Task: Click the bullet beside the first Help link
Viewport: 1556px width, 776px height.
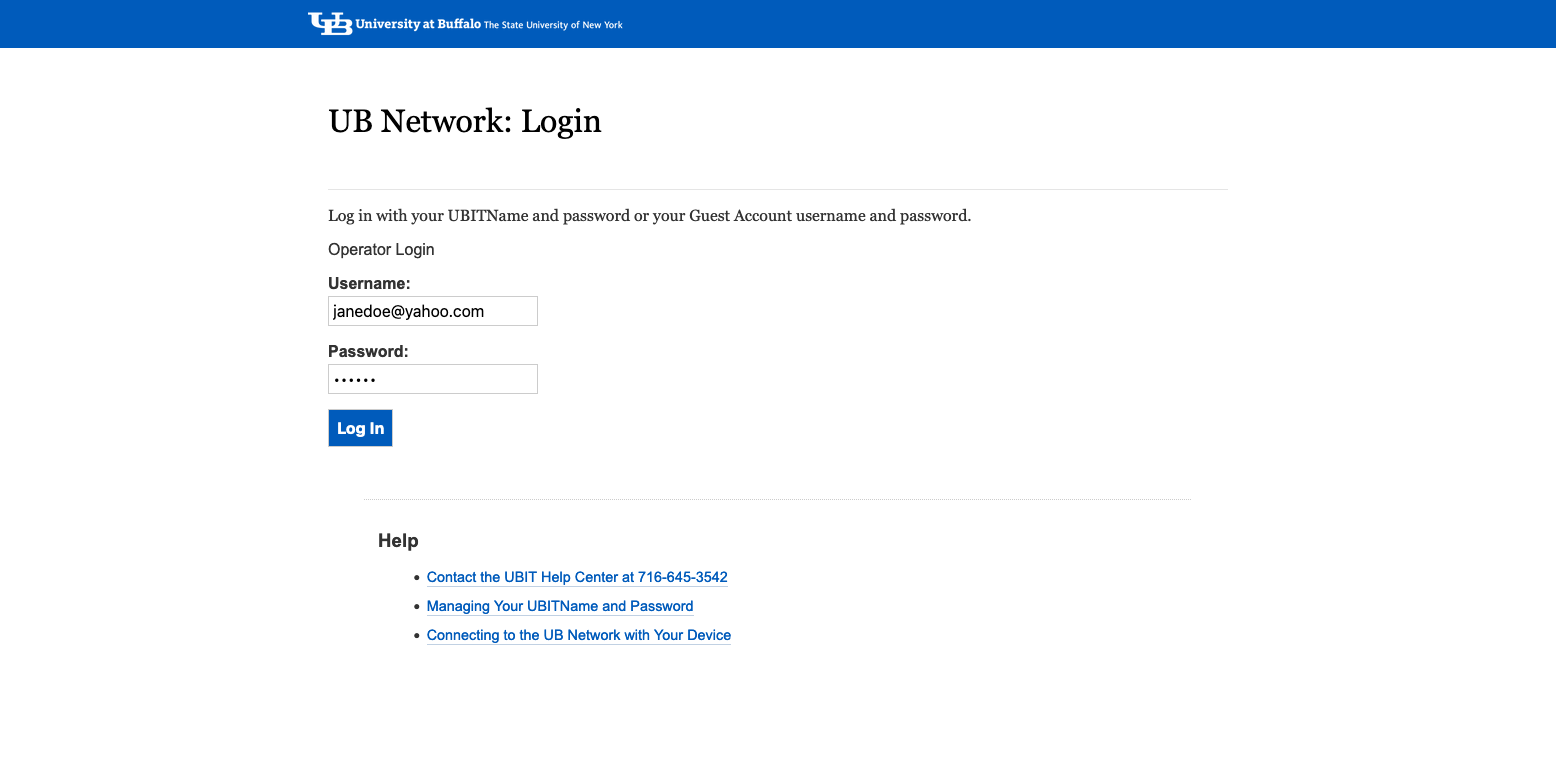Action: click(x=417, y=577)
